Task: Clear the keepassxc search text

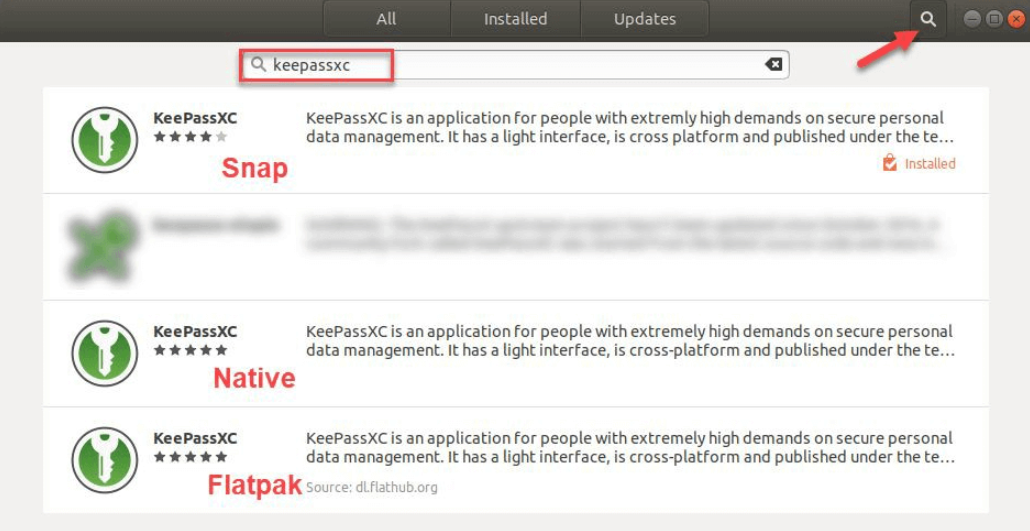Action: [773, 65]
